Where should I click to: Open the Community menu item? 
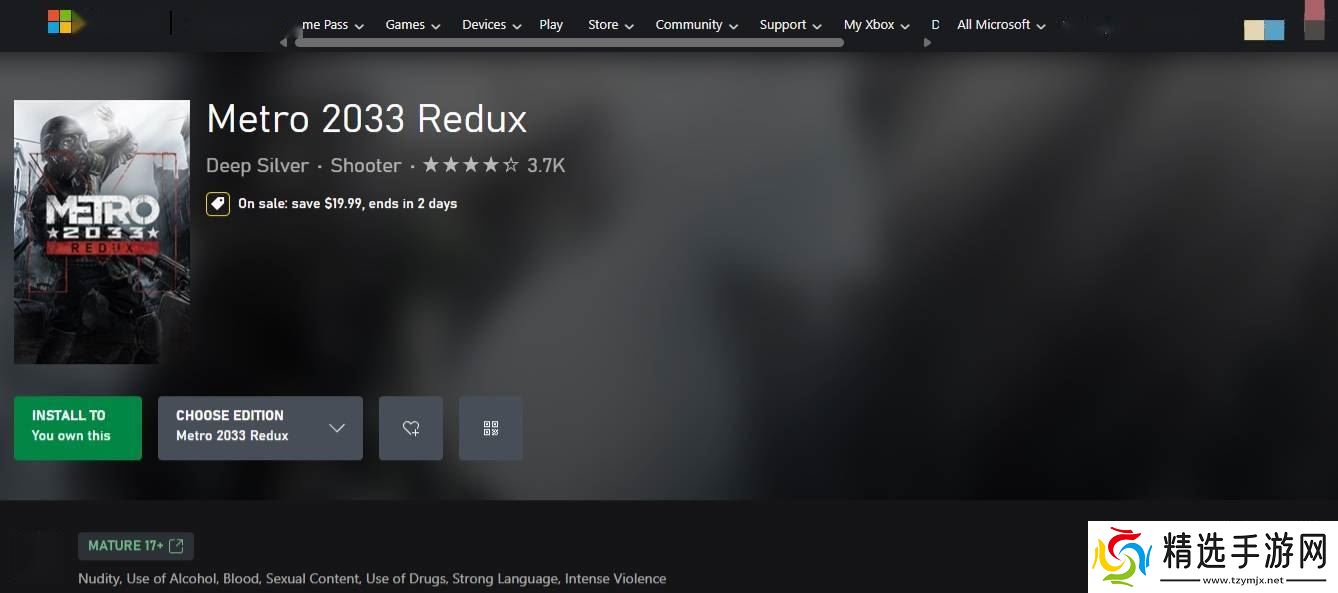point(696,25)
